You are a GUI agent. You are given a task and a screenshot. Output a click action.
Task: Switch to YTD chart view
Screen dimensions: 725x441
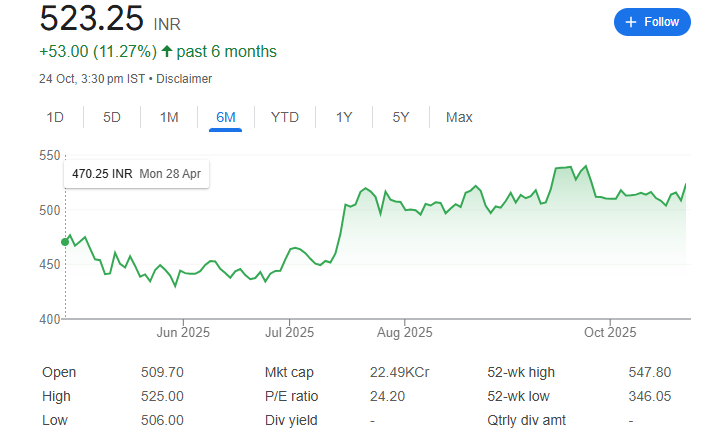click(284, 117)
